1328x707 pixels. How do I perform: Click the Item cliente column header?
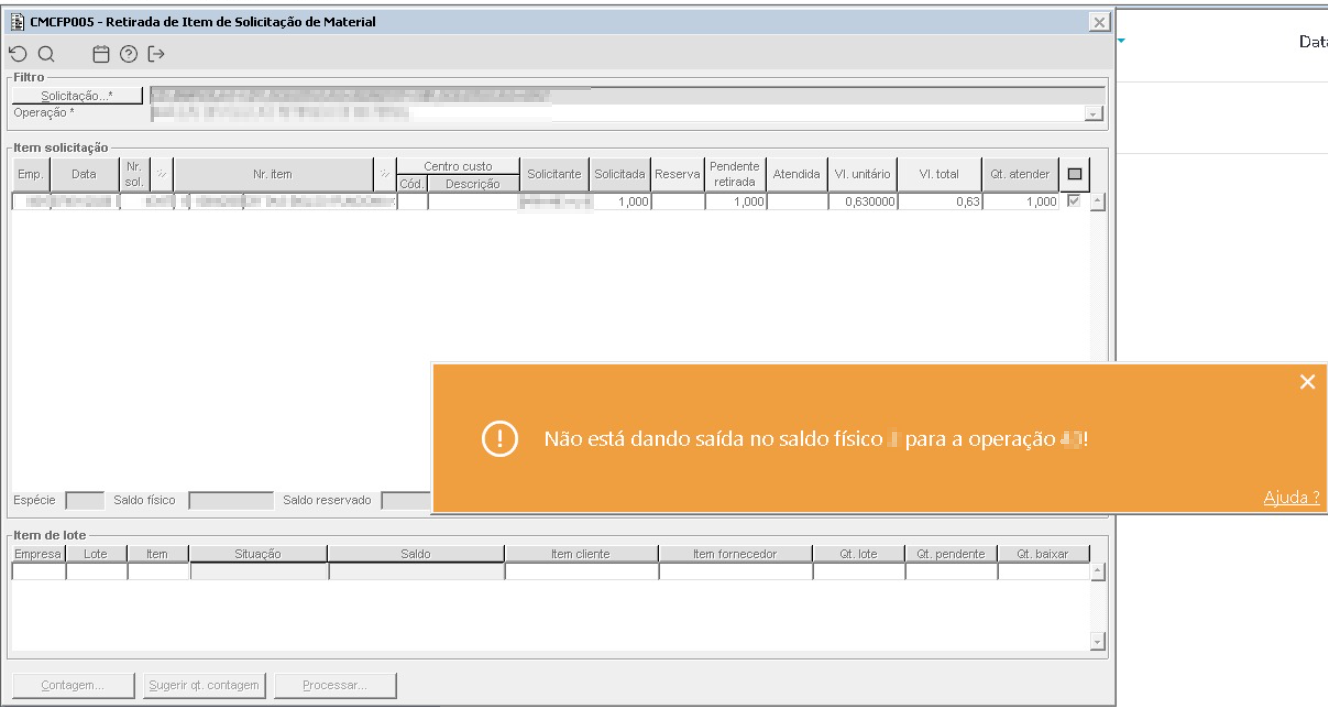581,553
